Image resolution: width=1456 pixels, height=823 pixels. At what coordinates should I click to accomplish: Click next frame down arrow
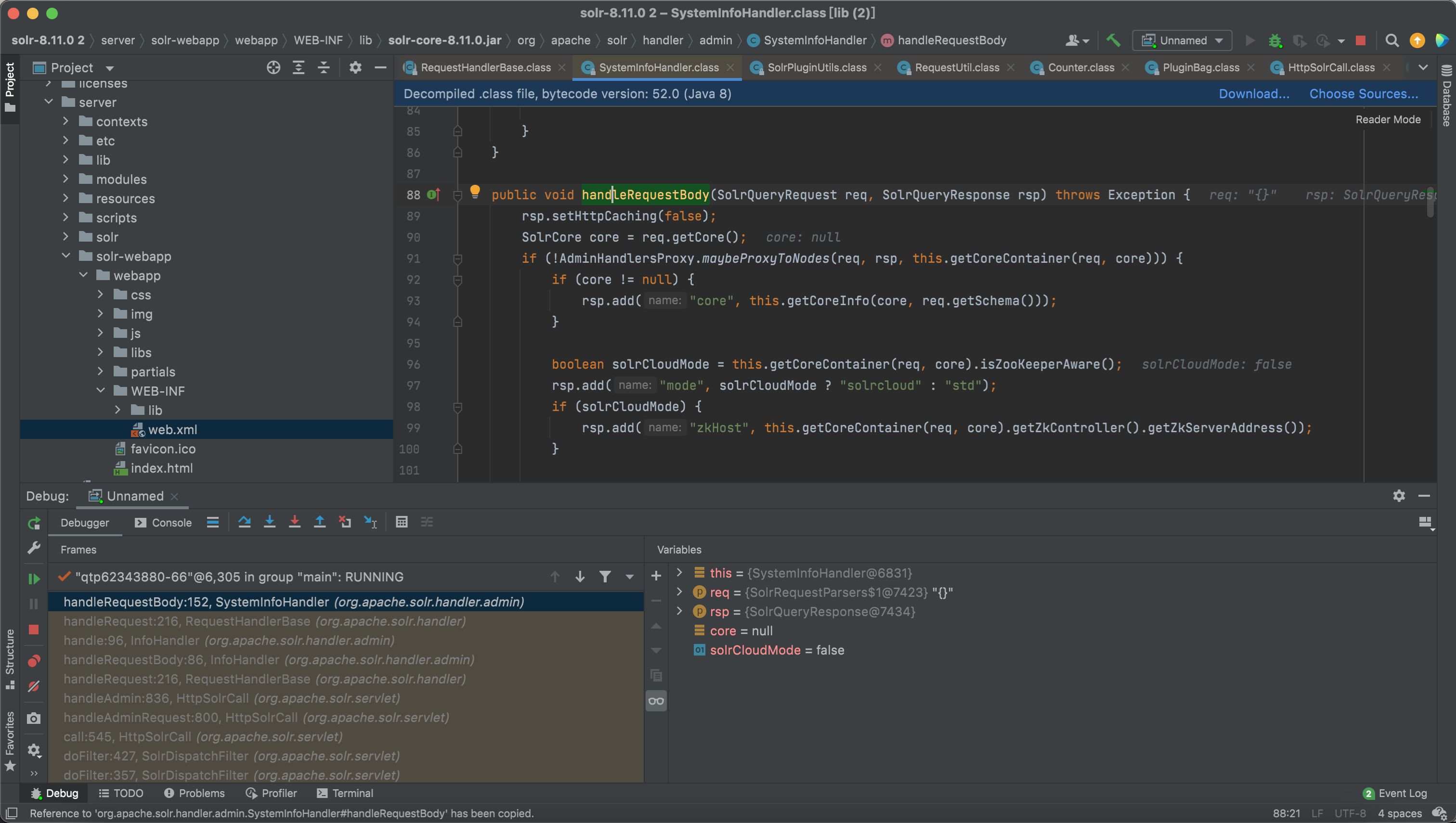[x=580, y=577]
